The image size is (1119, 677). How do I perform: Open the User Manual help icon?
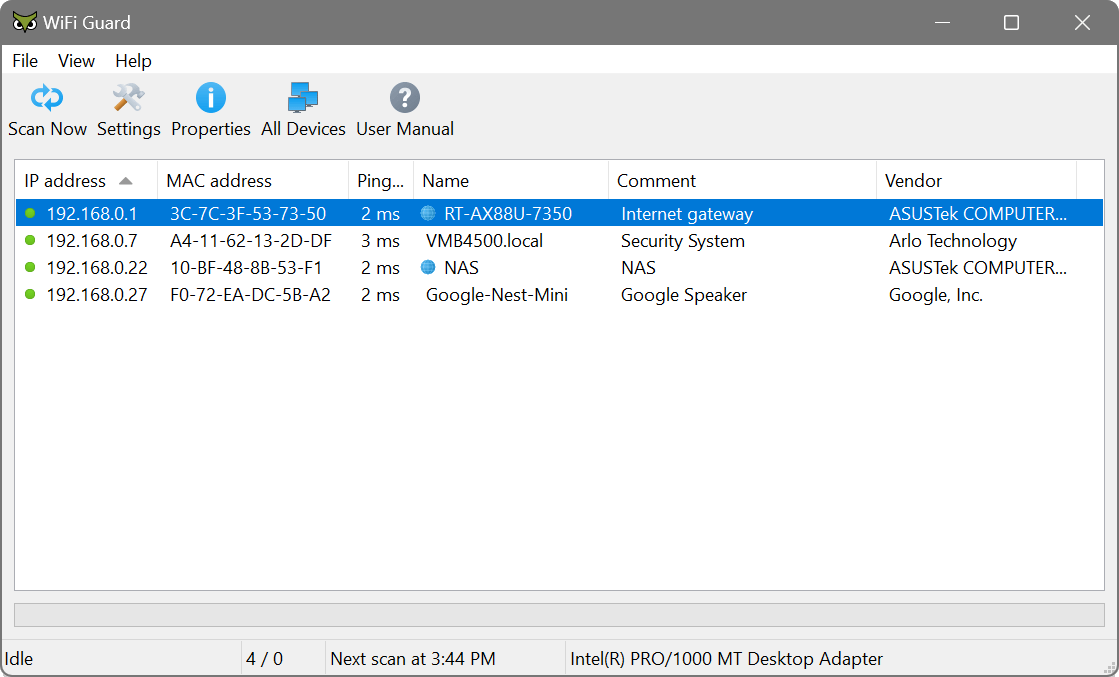point(405,98)
